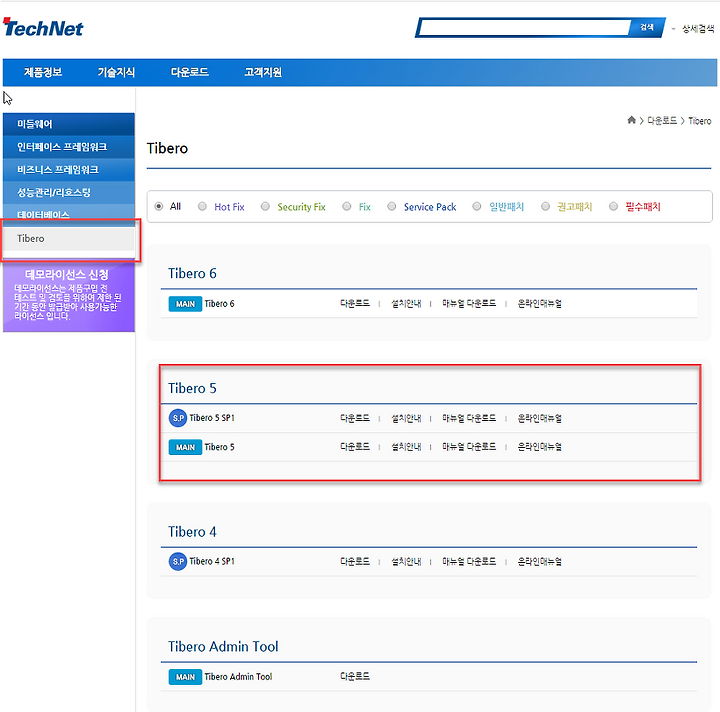Click the Tibero Admin Tool section heading
Viewport: 720px width, 712px height.
coord(223,647)
